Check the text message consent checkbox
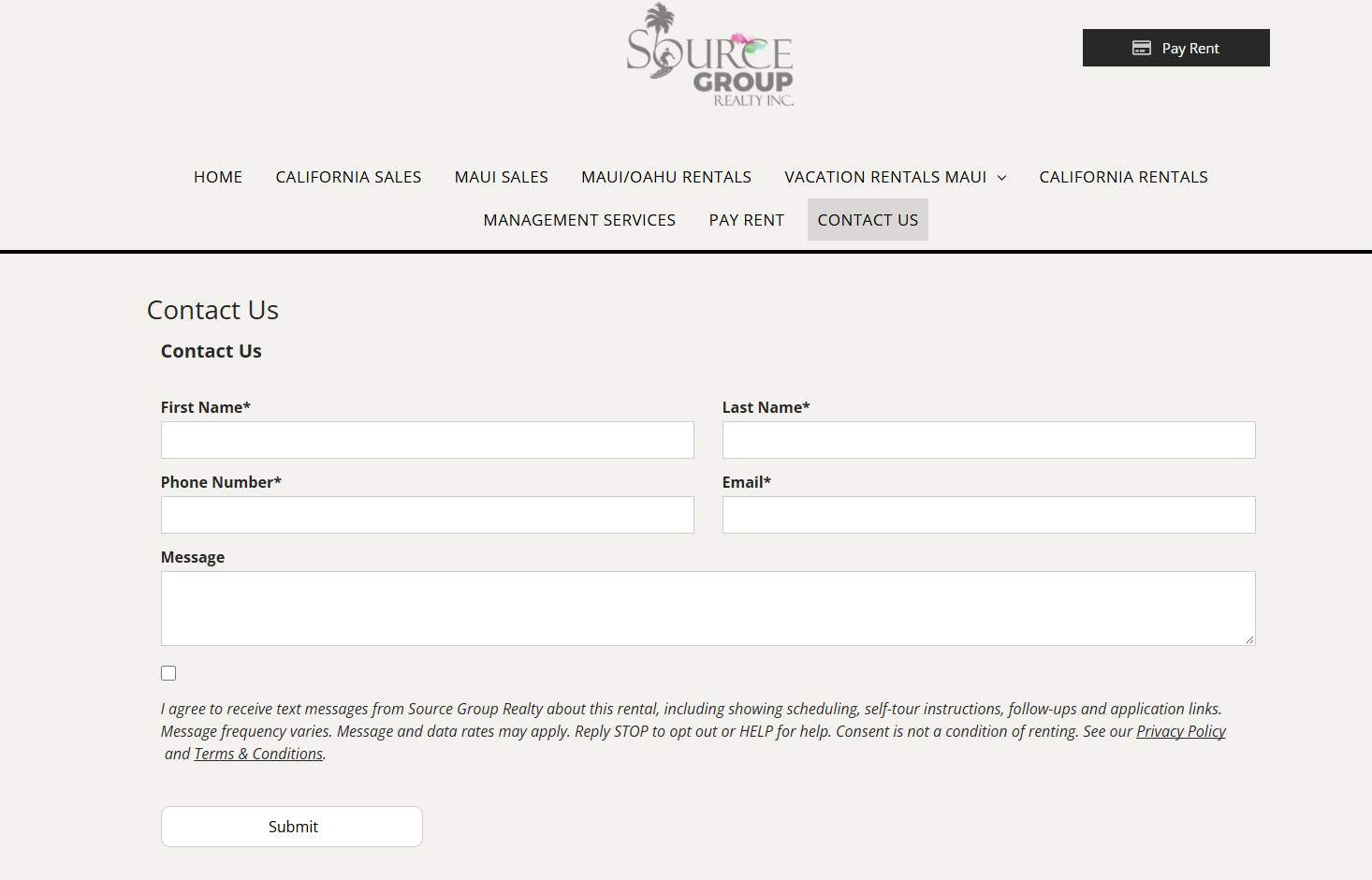 point(168,673)
